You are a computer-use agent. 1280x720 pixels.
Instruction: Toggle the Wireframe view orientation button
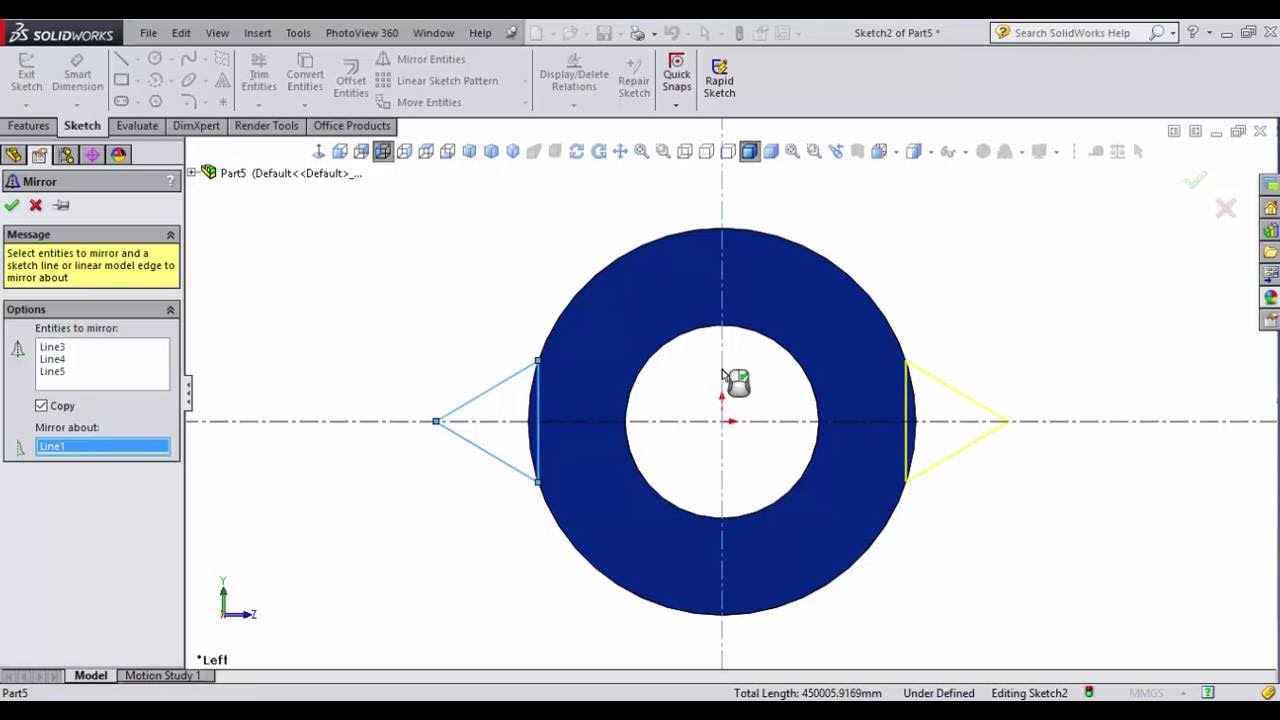[x=383, y=151]
